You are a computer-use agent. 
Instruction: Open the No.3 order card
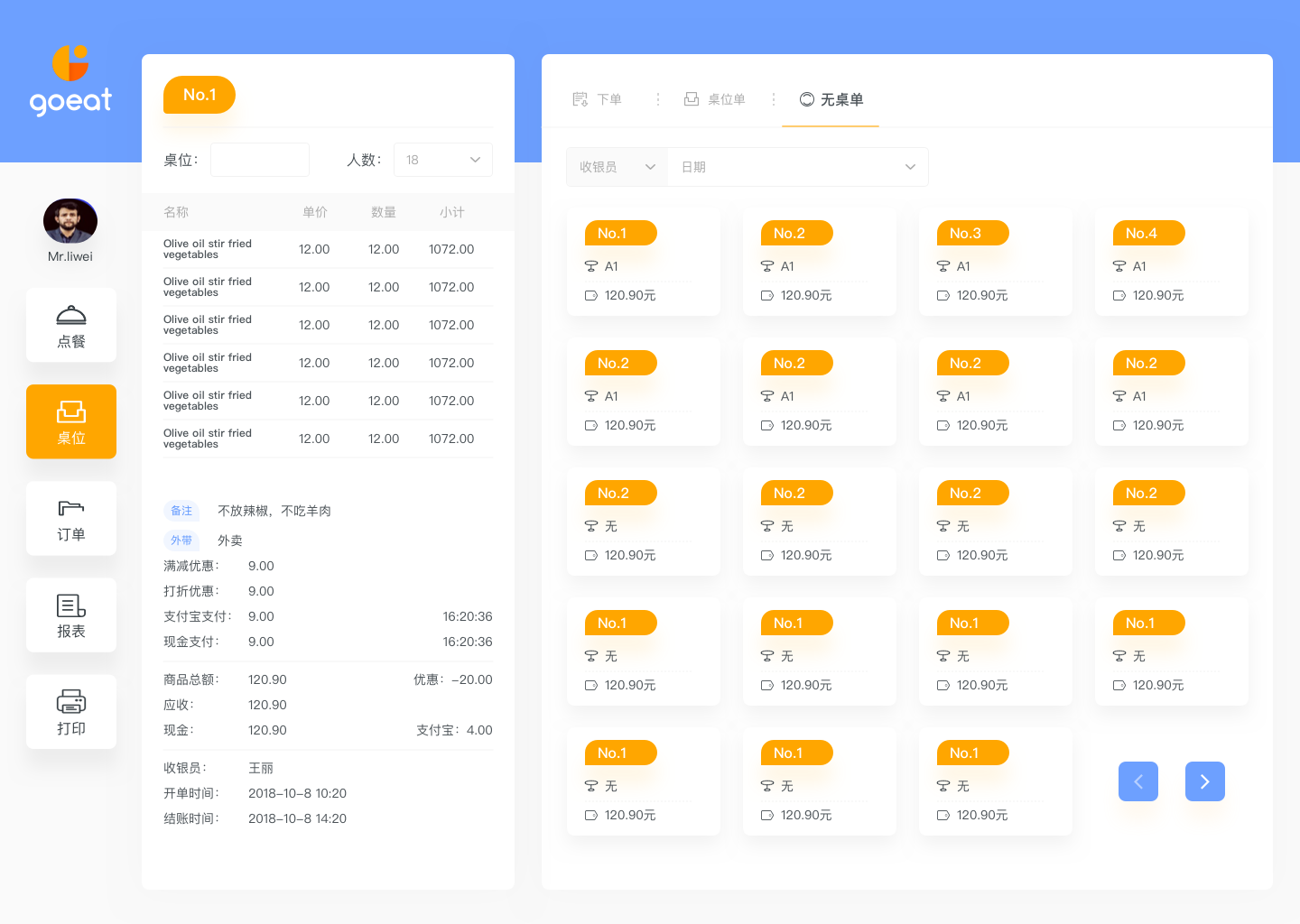point(995,262)
